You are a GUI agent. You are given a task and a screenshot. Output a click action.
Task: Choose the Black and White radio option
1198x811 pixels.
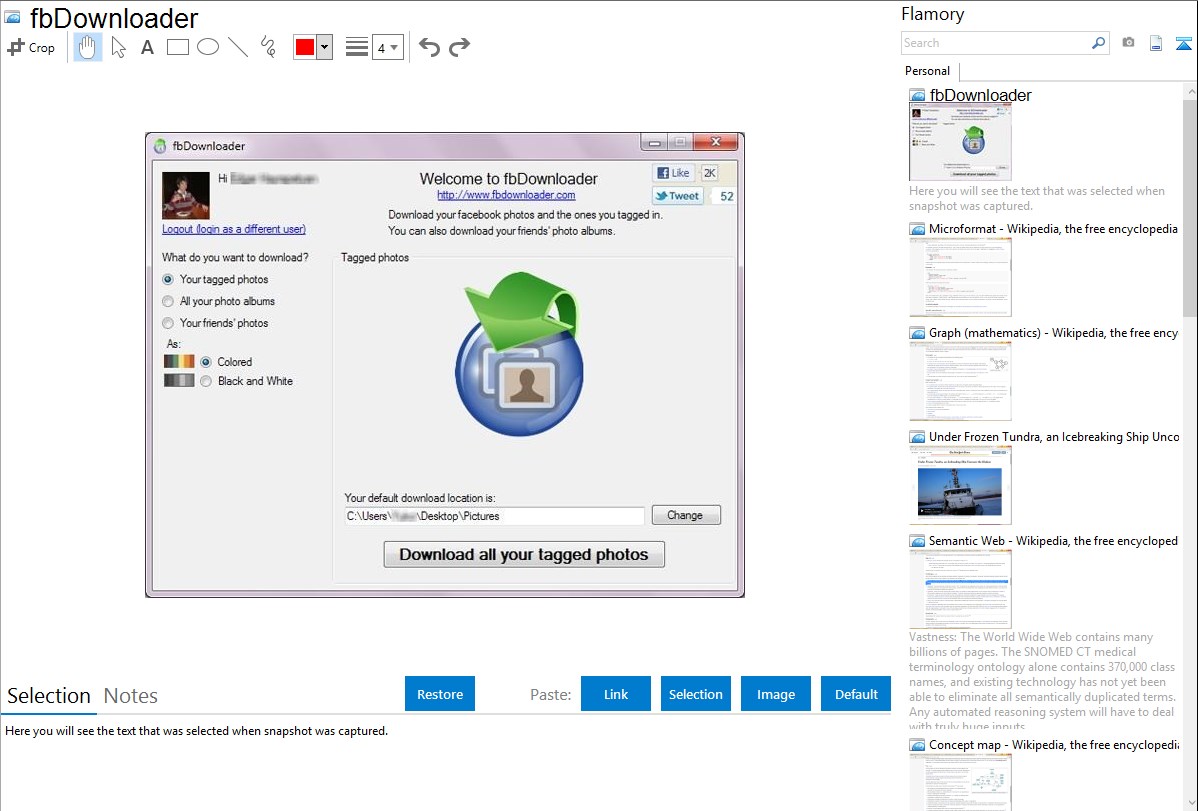click(206, 381)
